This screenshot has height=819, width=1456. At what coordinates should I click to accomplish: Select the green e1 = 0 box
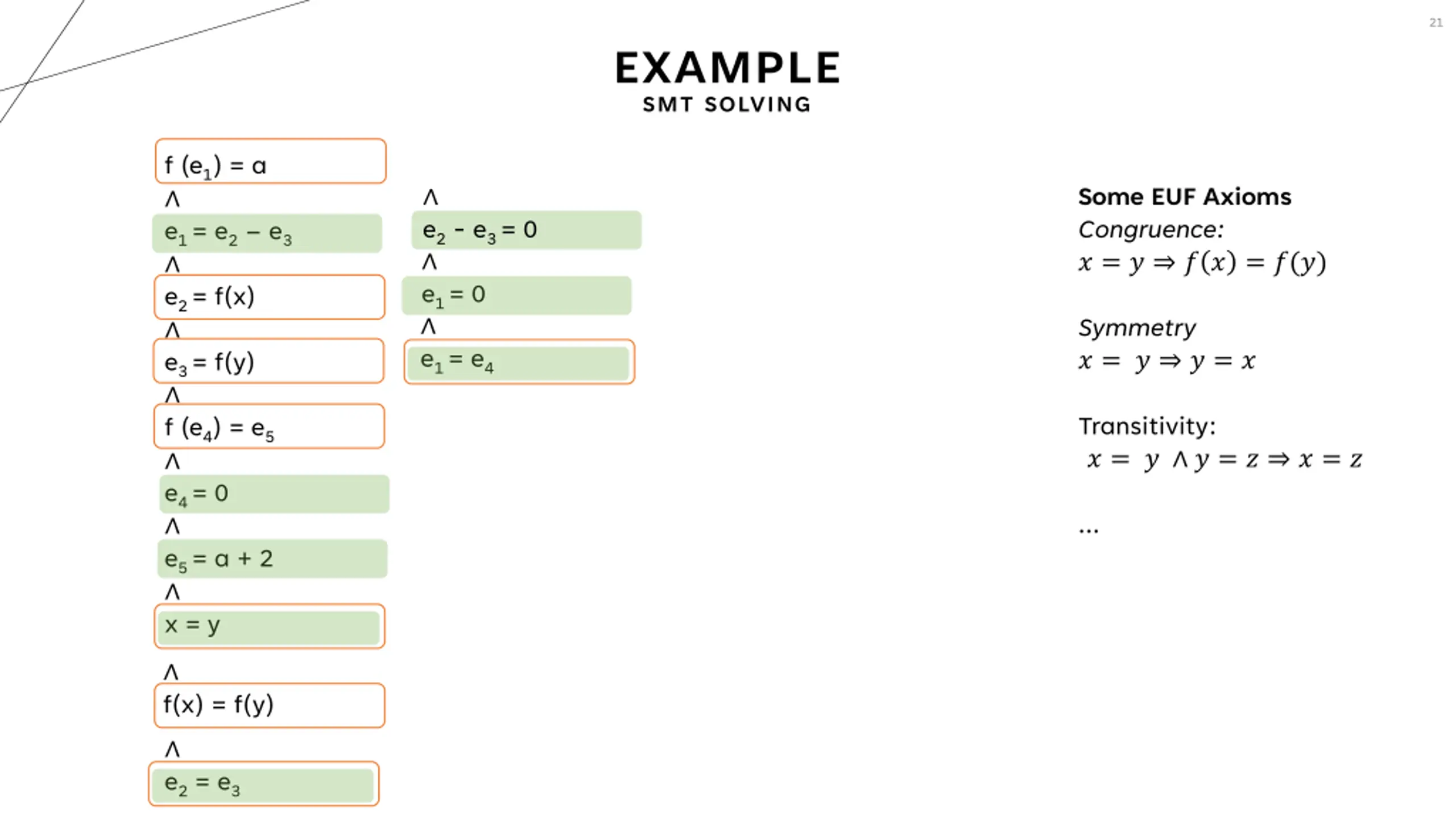tap(516, 295)
